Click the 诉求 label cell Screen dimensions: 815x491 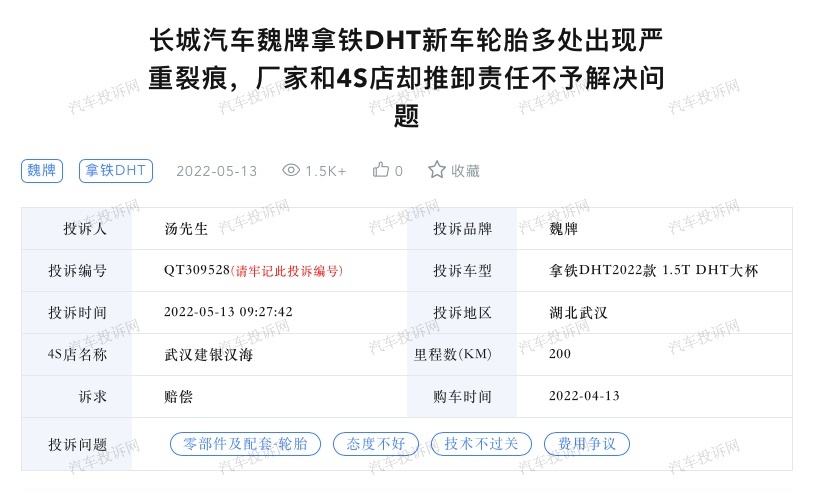[77, 397]
